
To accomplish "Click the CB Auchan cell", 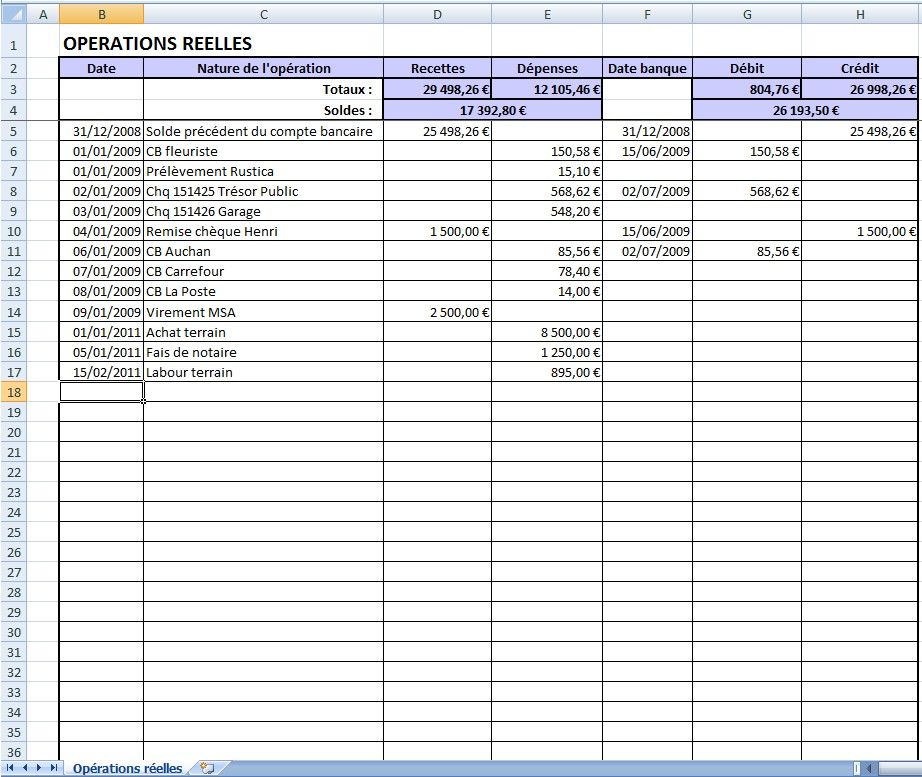I will point(263,251).
